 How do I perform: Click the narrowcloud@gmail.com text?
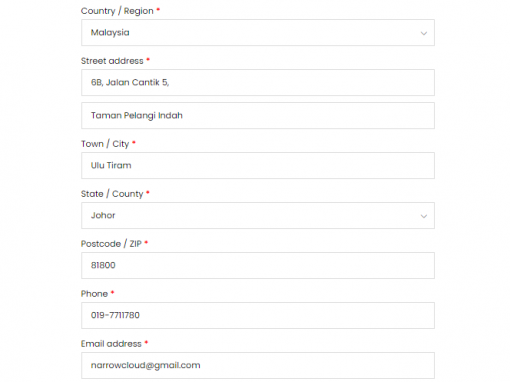point(146,365)
